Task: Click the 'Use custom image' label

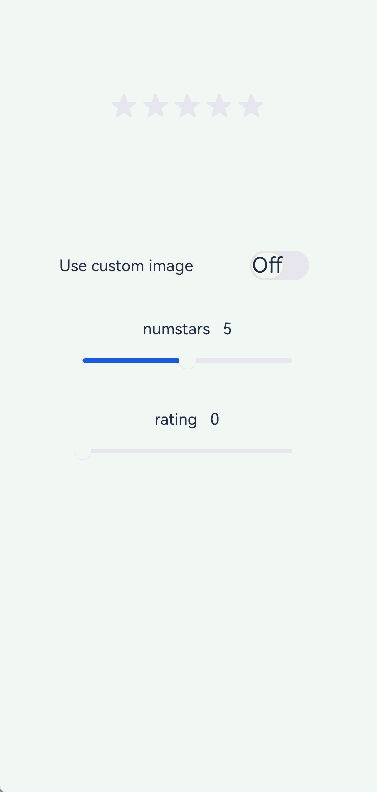Action: coord(126,266)
